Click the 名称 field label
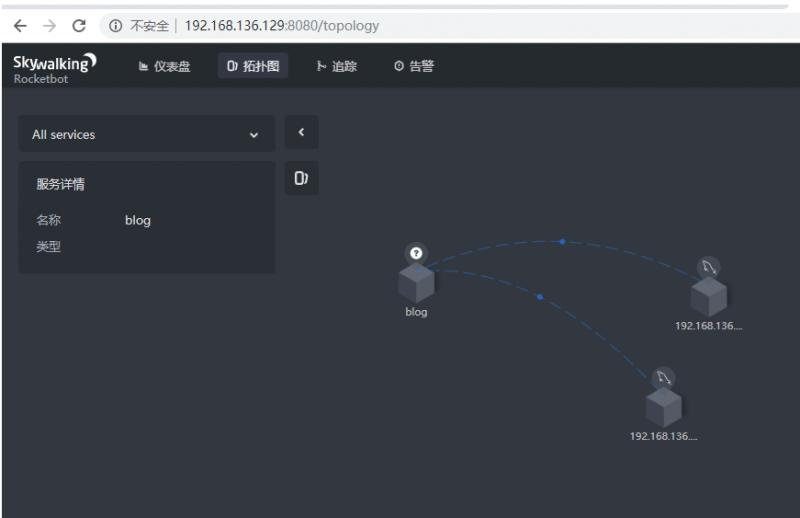The image size is (800, 518). pyautogui.click(x=48, y=220)
